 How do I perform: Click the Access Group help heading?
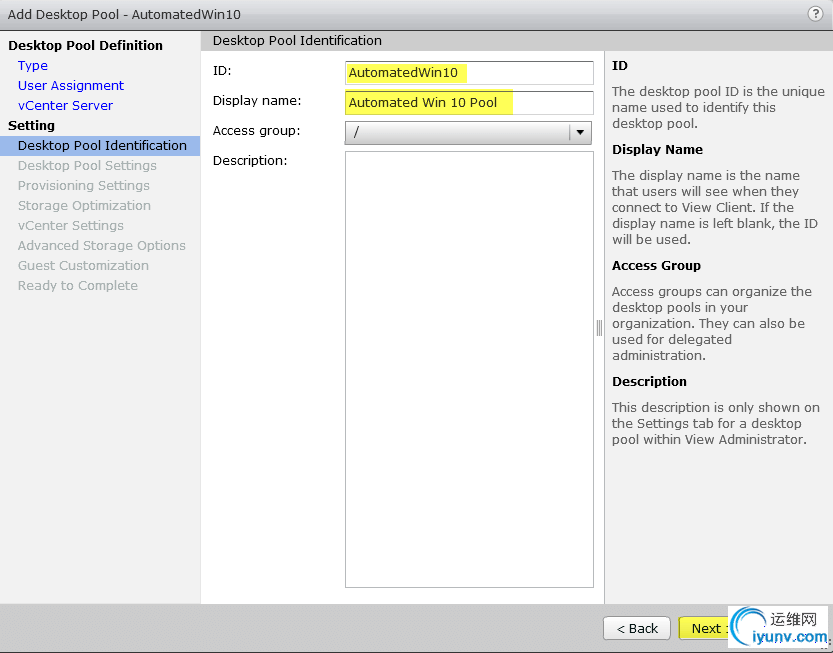point(656,266)
